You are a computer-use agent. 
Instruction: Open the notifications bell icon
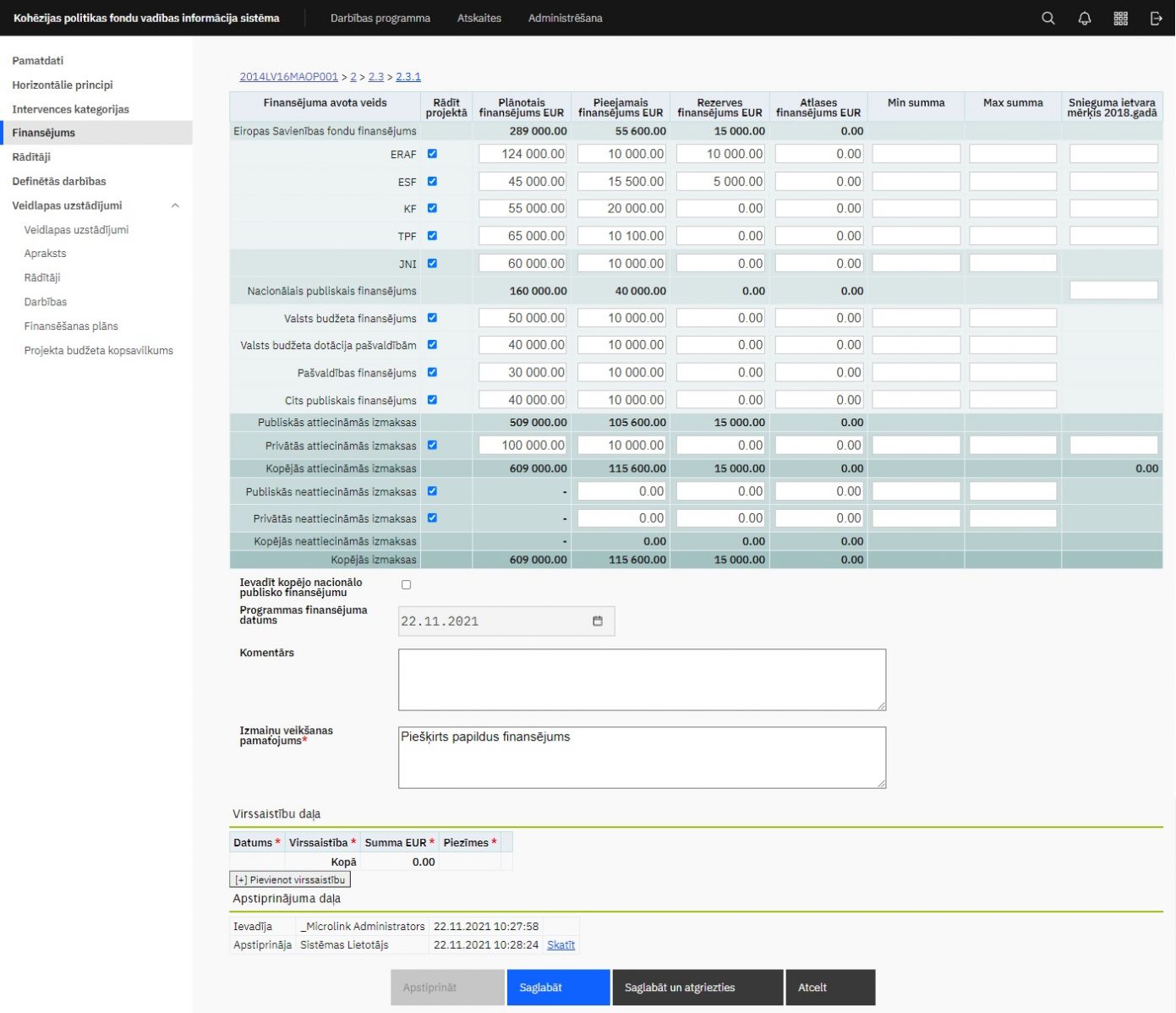click(1084, 18)
